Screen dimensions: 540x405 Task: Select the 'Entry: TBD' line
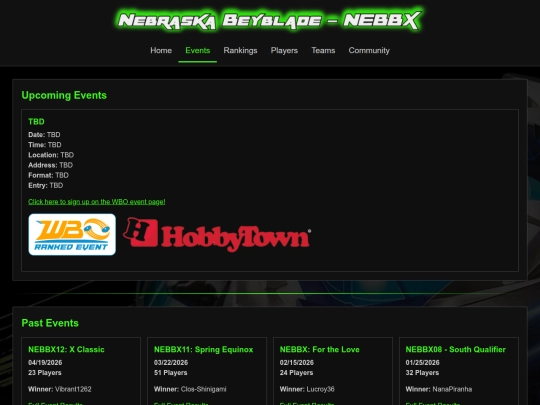point(45,185)
